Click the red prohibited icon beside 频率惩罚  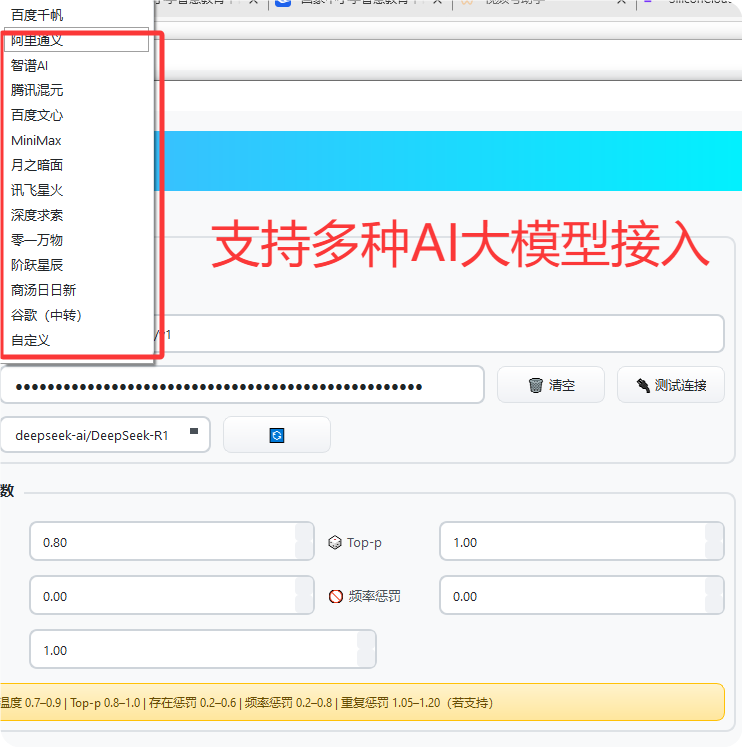pyautogui.click(x=336, y=596)
